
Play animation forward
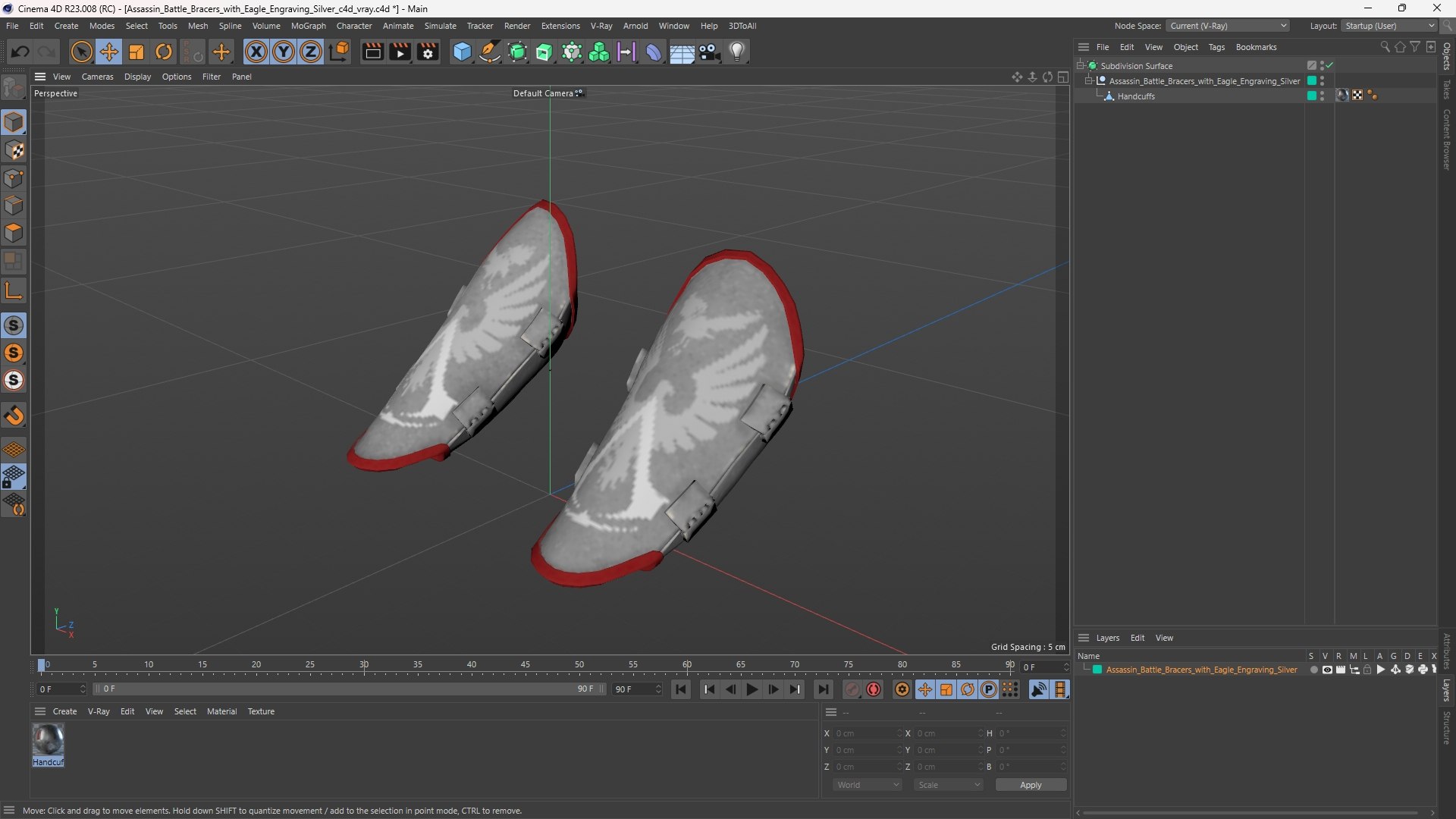(x=752, y=689)
